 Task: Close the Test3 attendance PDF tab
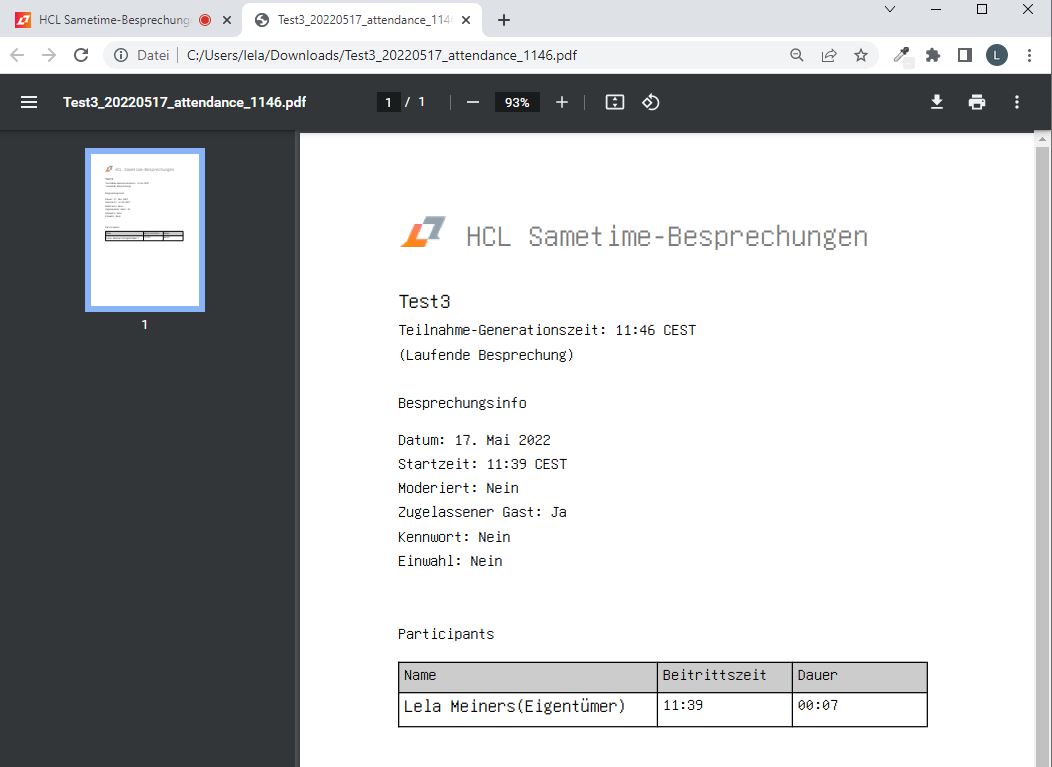tap(466, 20)
